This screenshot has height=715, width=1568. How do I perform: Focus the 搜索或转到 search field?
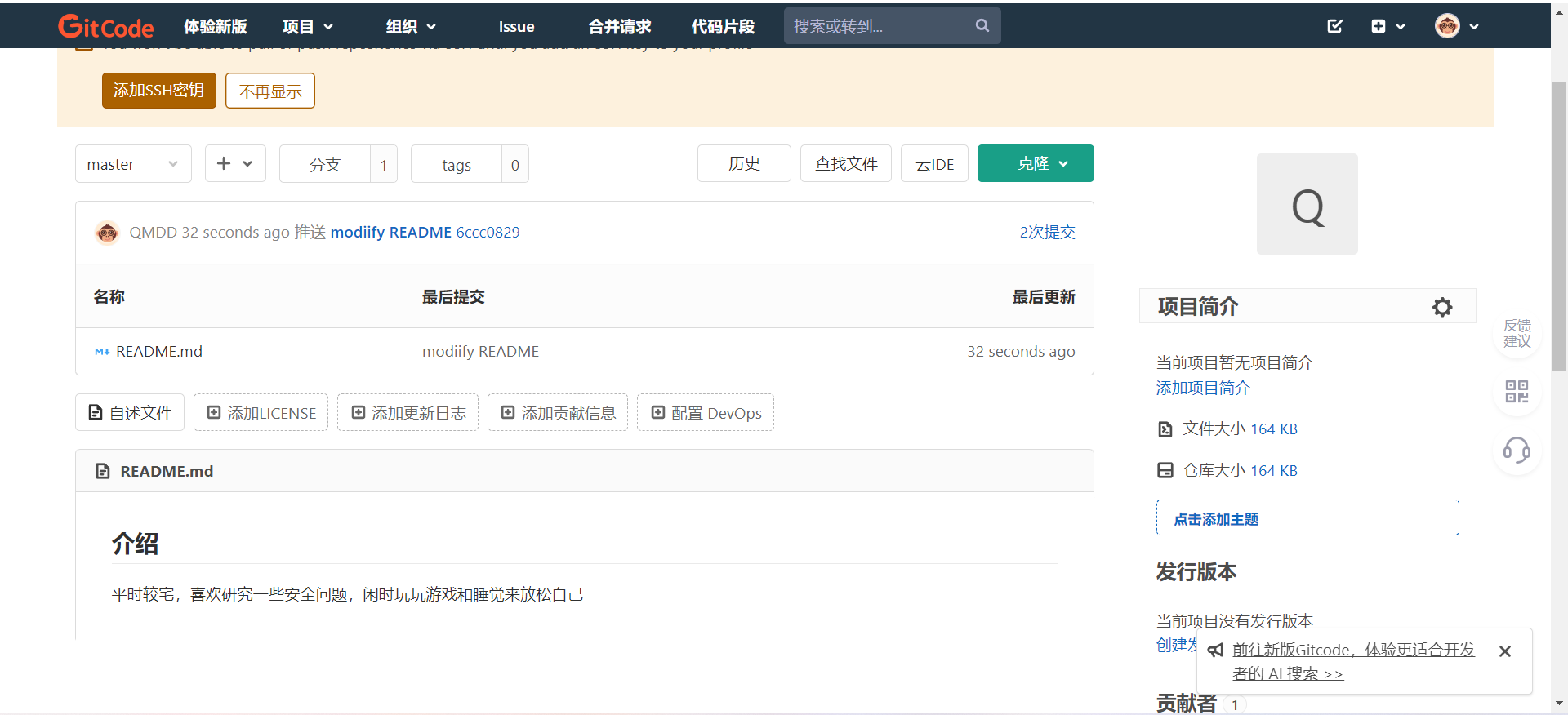pos(893,26)
